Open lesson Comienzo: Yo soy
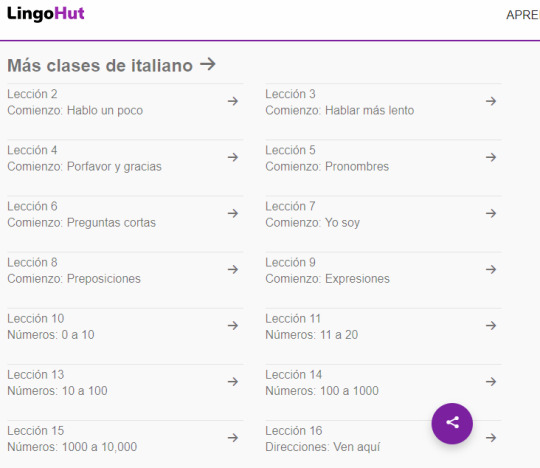540x468 pixels. pos(312,223)
